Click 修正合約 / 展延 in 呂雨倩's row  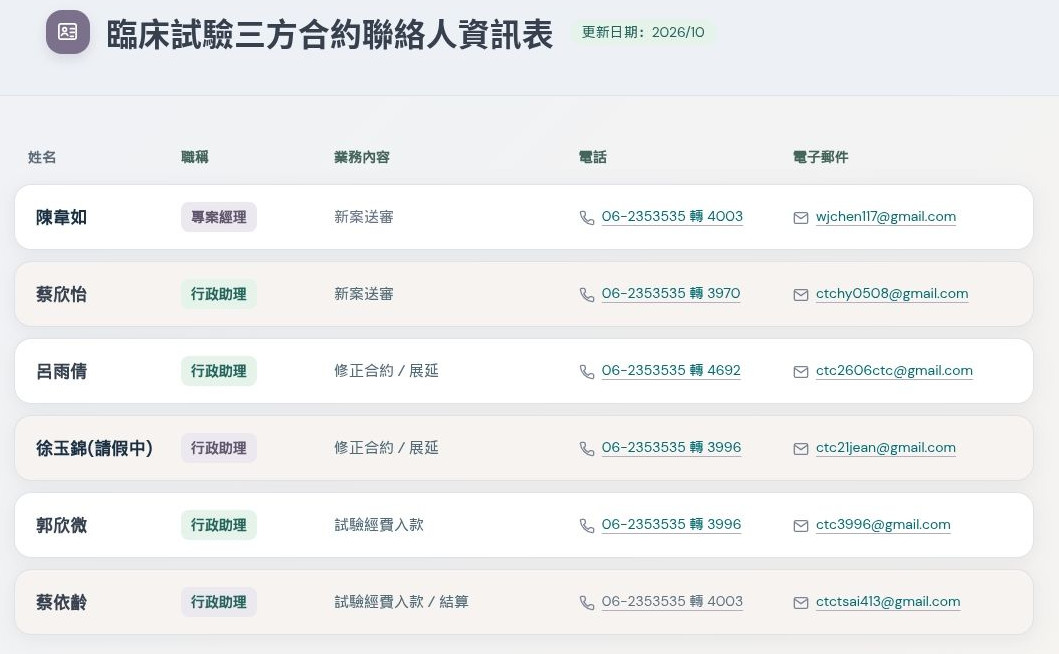point(386,371)
